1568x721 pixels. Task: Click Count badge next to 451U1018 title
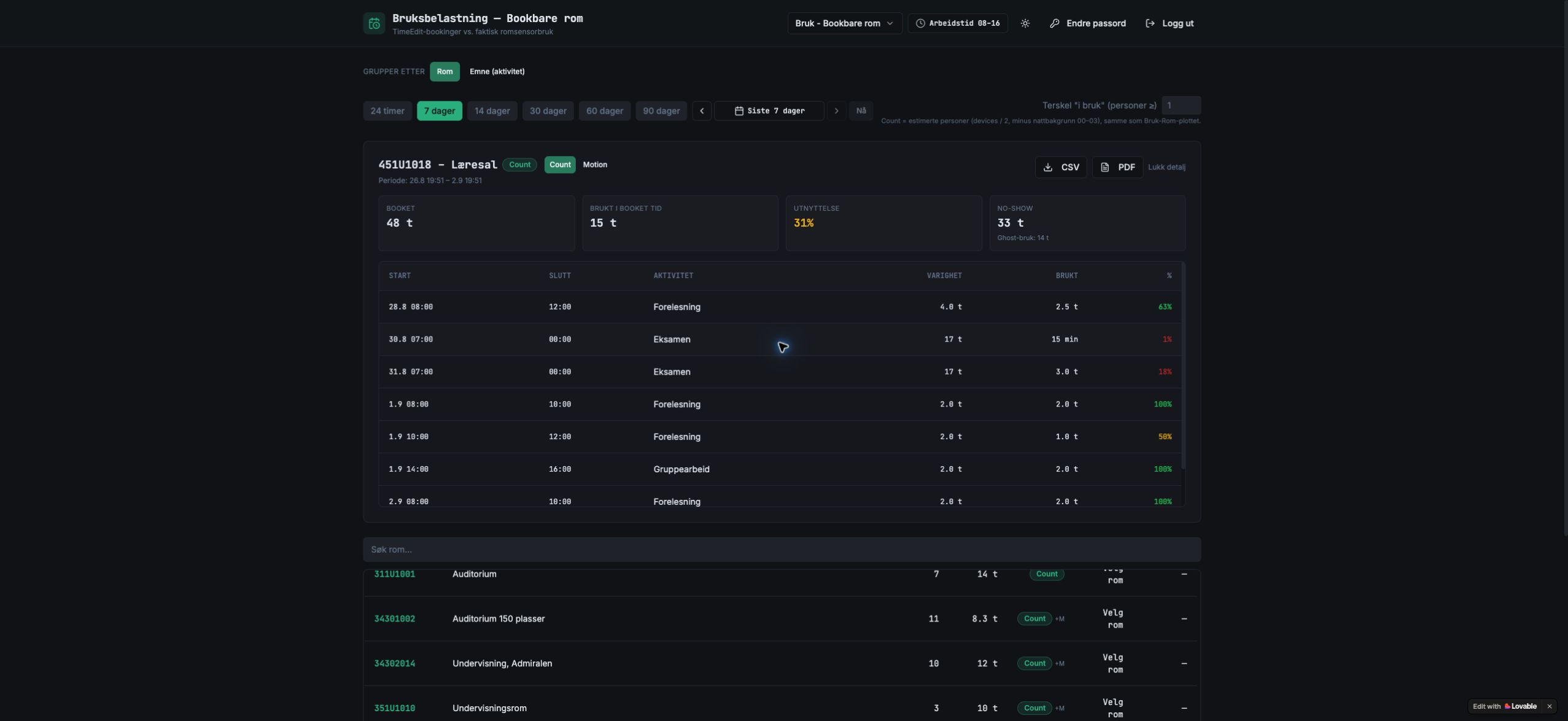519,165
